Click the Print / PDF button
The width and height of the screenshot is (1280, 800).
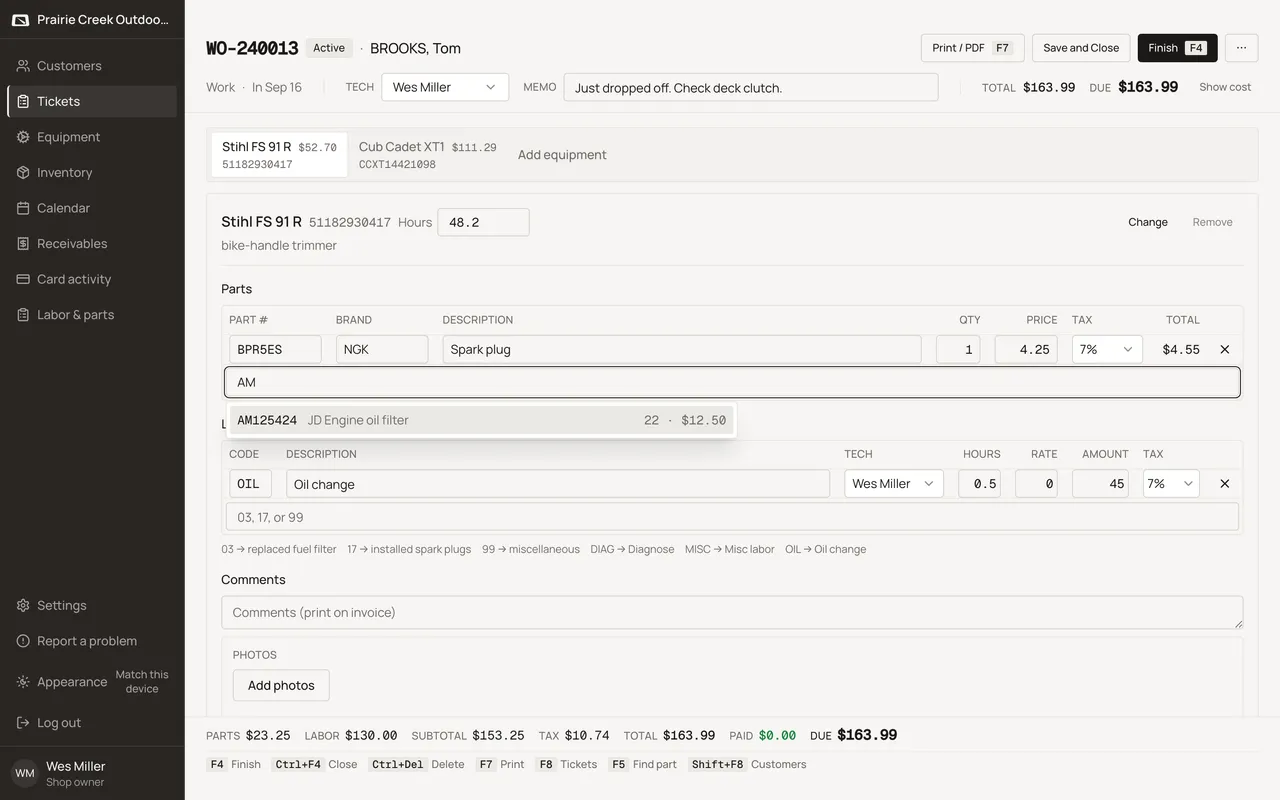[972, 48]
